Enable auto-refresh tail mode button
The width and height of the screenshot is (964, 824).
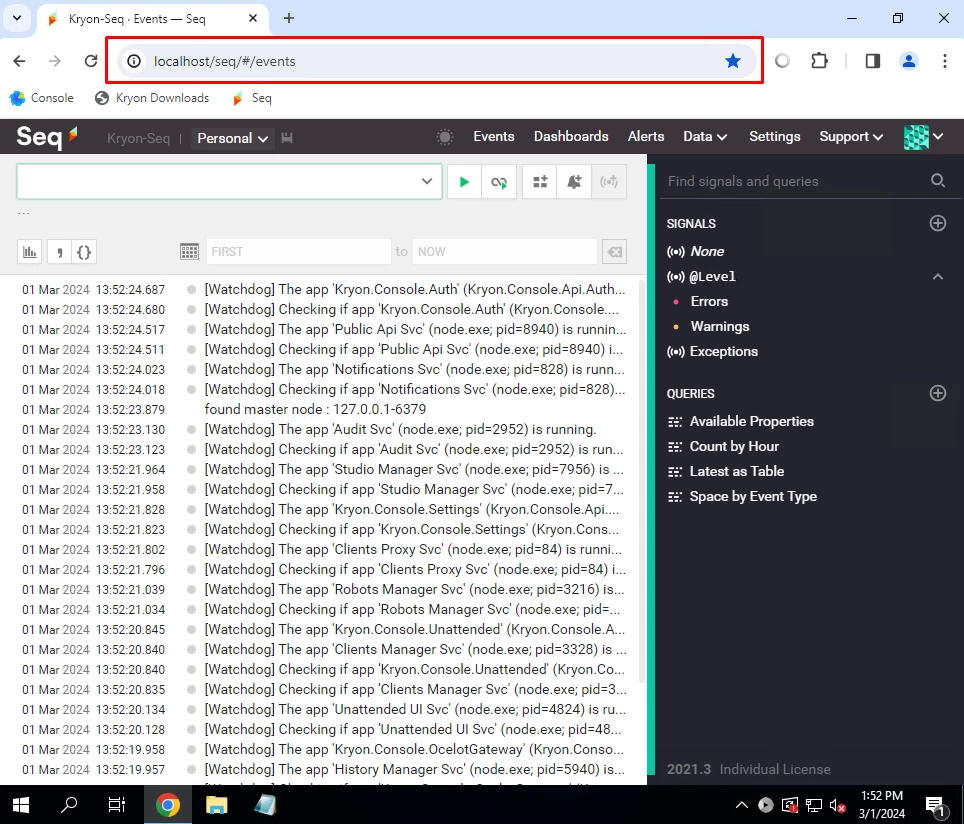pyautogui.click(x=499, y=181)
